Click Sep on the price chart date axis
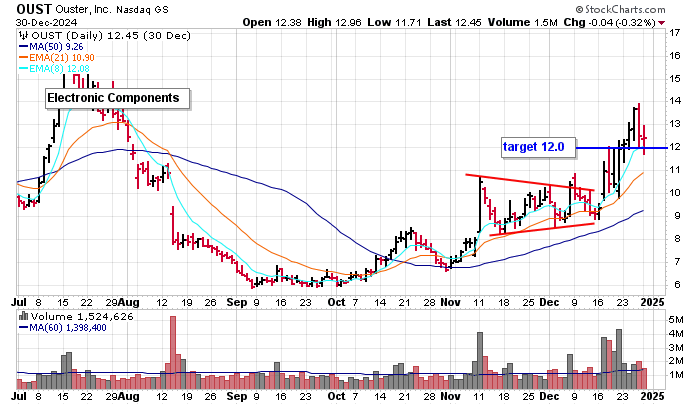The width and height of the screenshot is (700, 405). [237, 302]
